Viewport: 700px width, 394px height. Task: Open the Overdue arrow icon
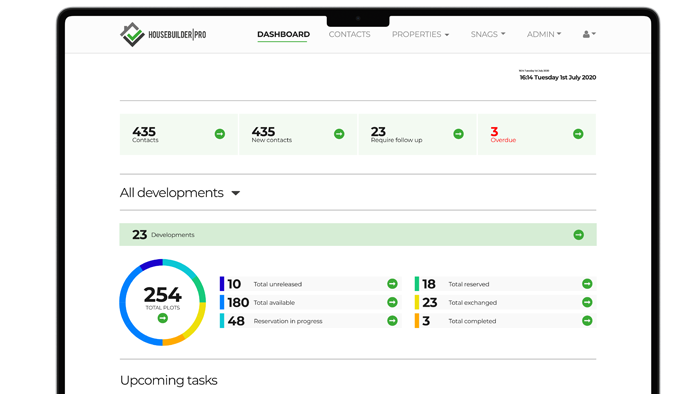tap(578, 134)
